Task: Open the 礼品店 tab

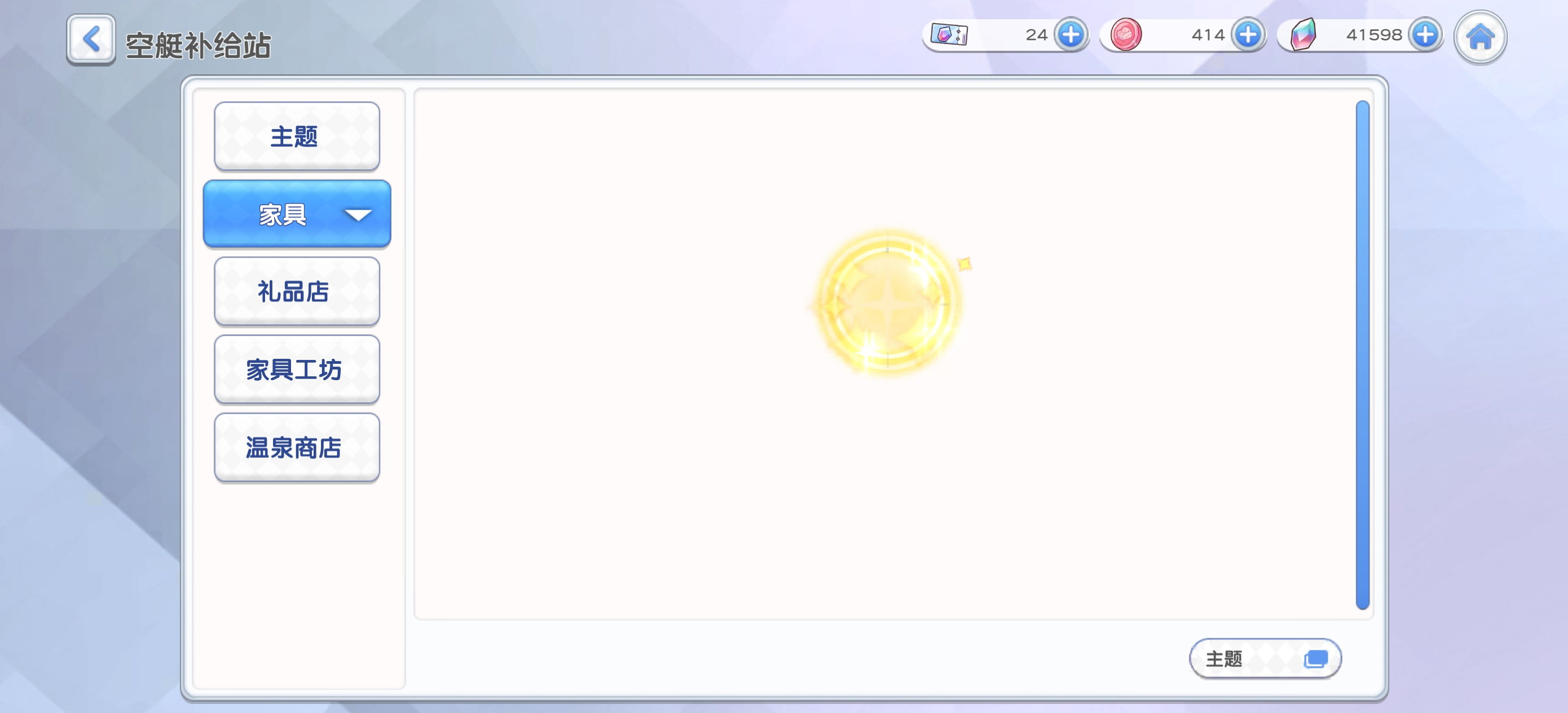Action: 297,292
